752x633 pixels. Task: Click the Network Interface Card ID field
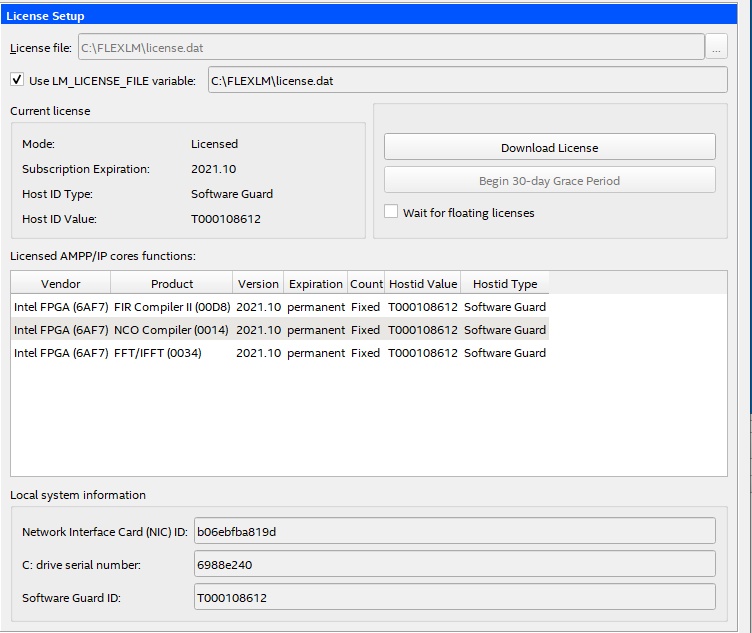[x=454, y=531]
